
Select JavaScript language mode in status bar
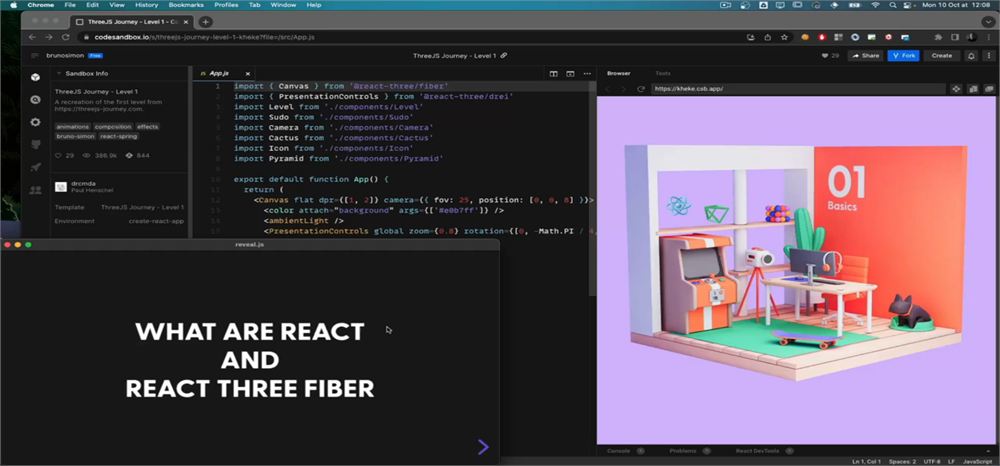click(977, 462)
